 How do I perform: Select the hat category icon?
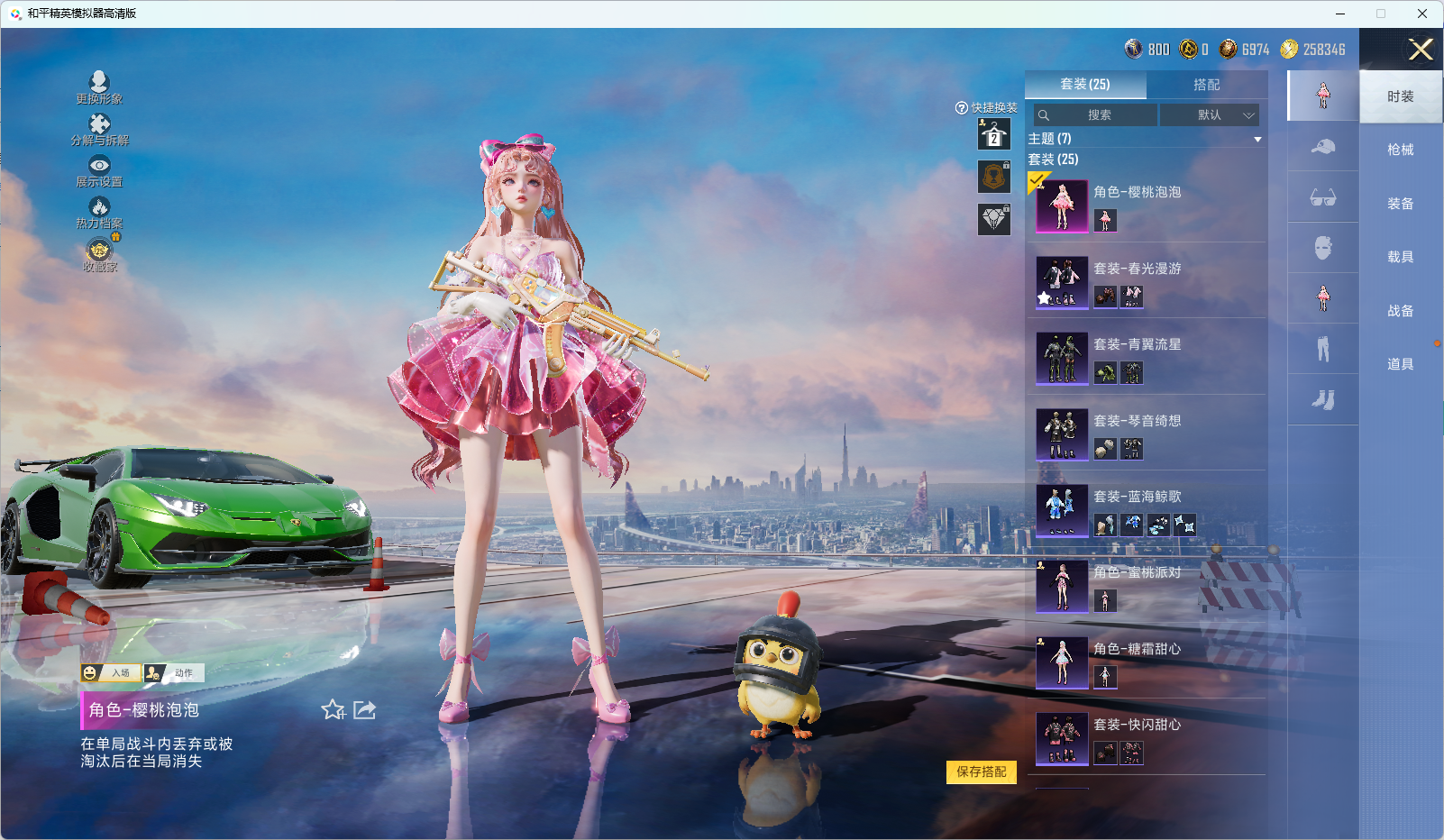point(1322,147)
